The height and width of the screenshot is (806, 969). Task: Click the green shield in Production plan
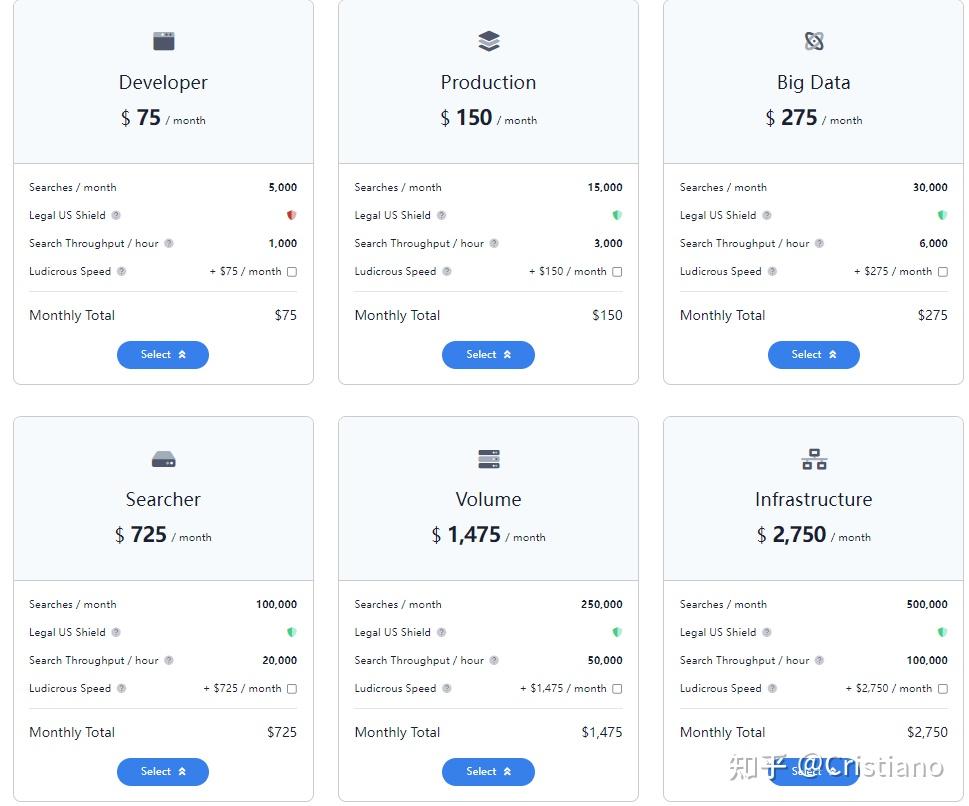617,215
